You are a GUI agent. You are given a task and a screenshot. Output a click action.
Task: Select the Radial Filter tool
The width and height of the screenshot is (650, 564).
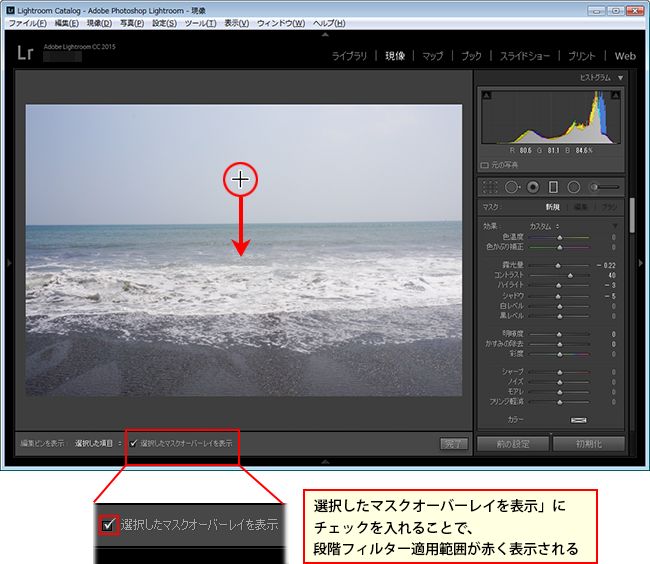click(x=573, y=187)
